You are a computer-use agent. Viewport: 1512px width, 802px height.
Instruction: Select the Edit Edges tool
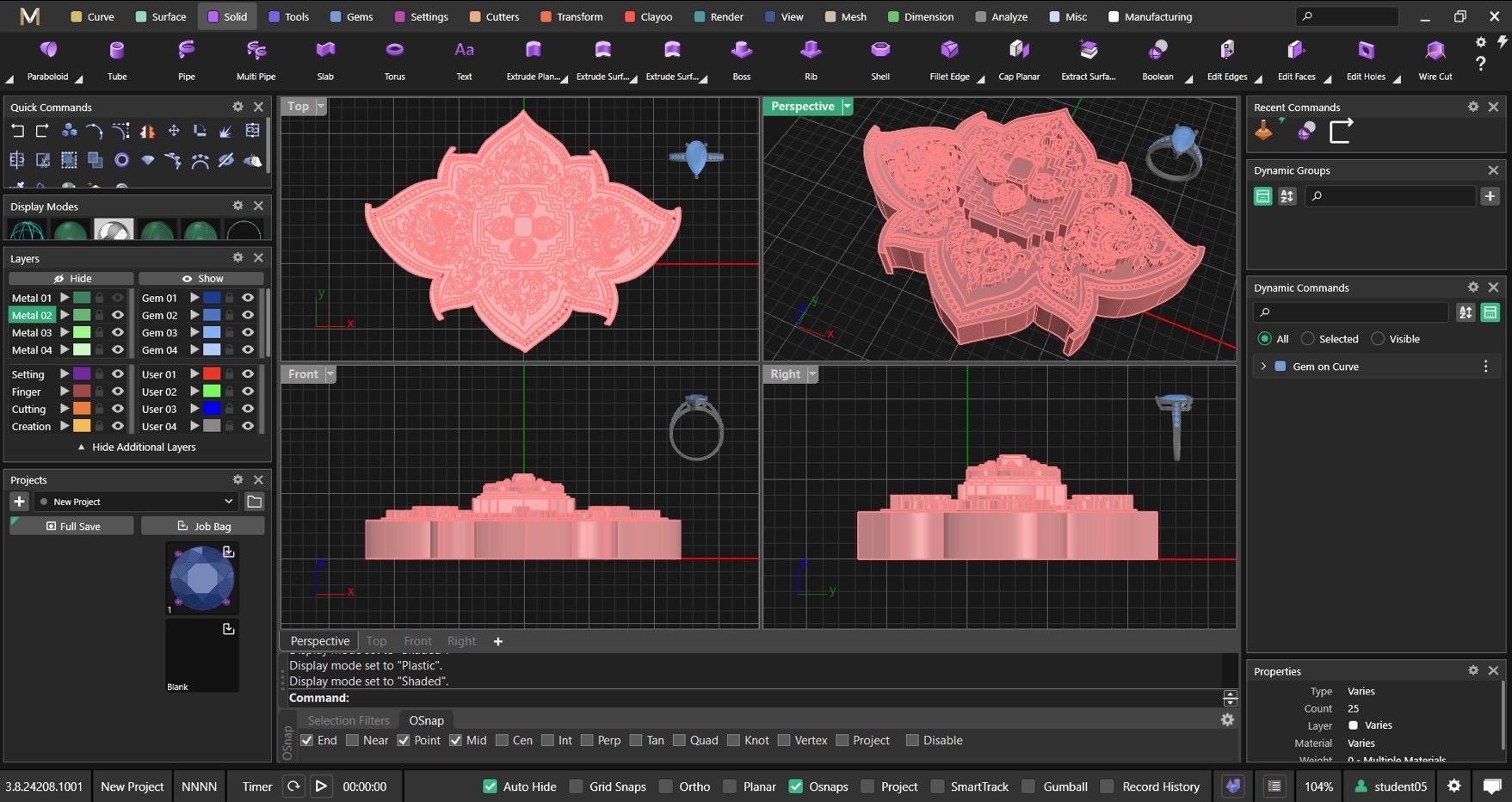click(x=1227, y=59)
